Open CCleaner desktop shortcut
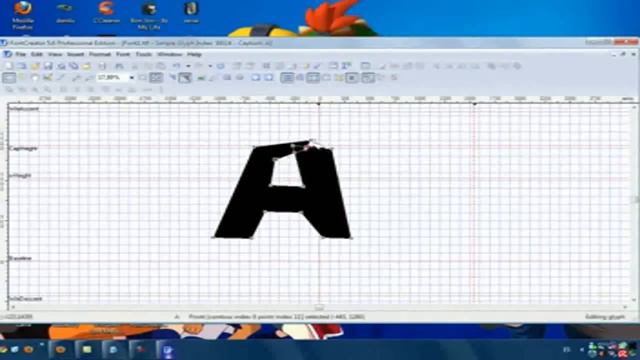 tap(106, 12)
